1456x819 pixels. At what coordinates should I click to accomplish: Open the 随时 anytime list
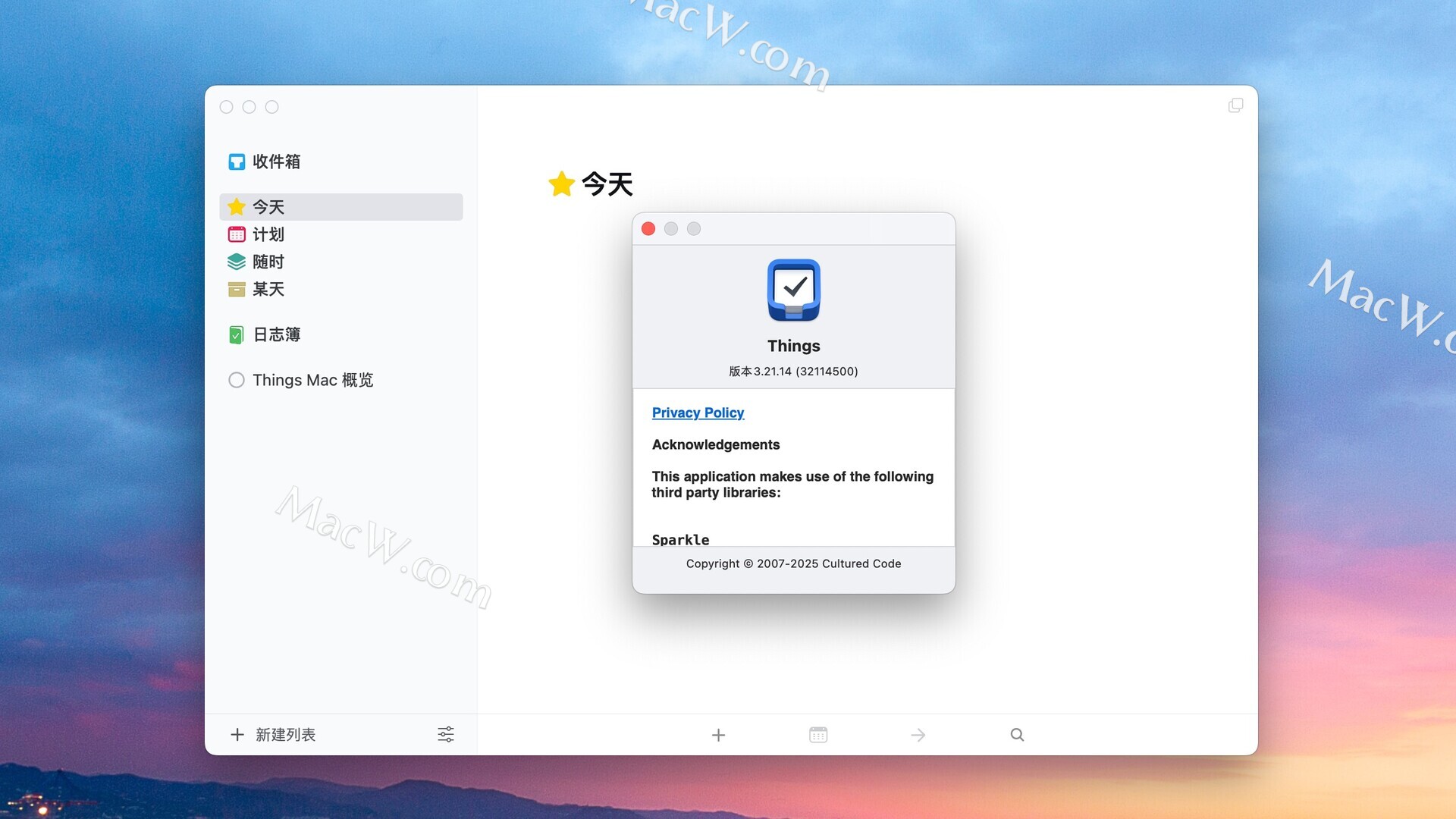coord(340,262)
